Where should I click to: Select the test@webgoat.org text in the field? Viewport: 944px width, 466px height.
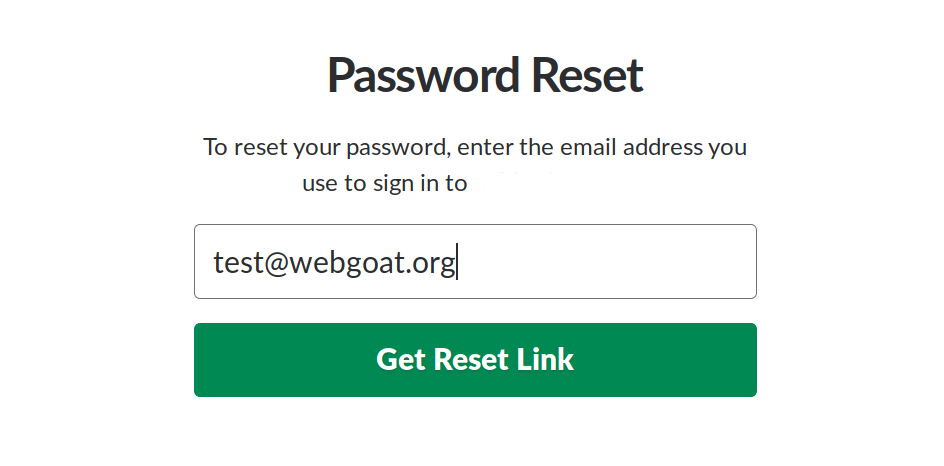334,263
